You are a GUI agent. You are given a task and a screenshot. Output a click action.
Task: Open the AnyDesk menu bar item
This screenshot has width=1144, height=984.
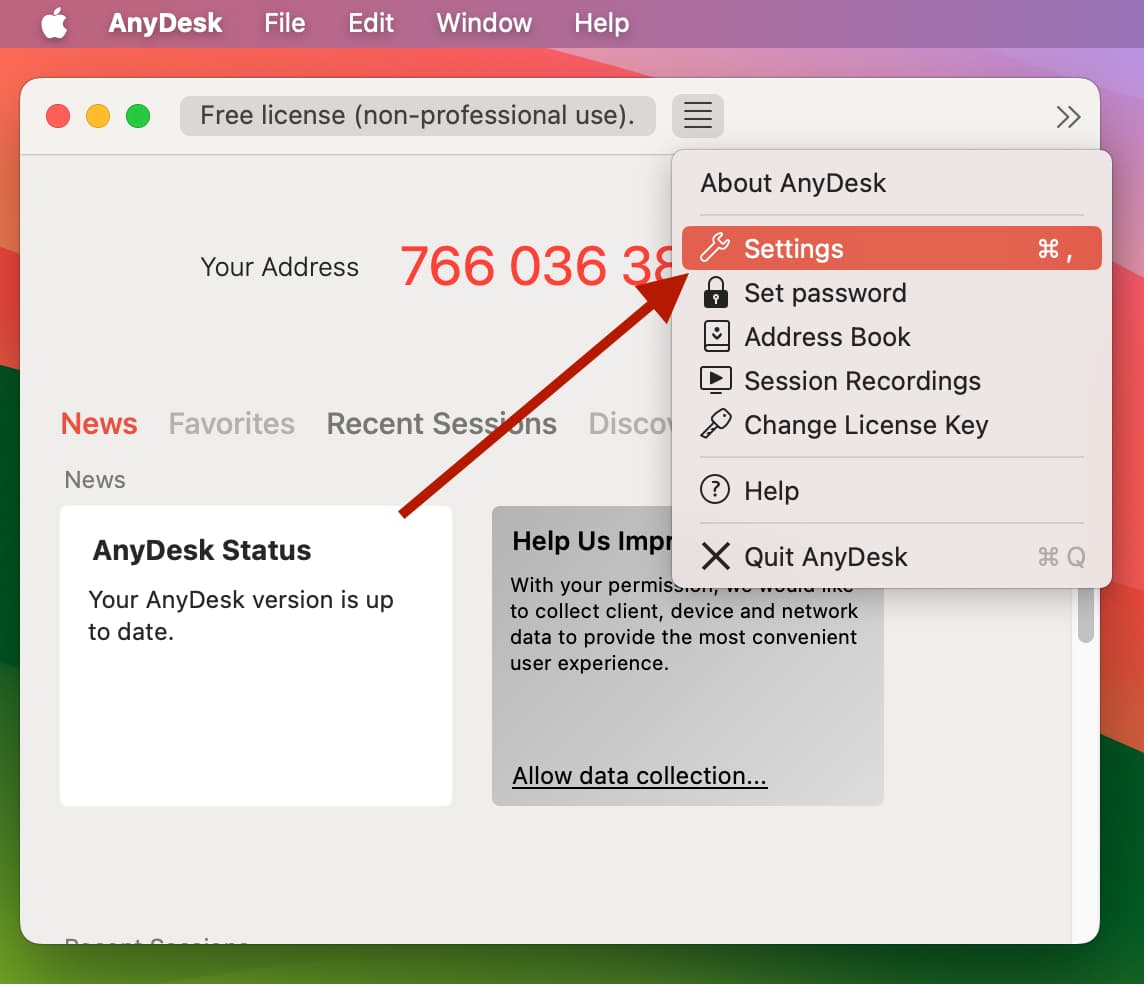click(165, 23)
